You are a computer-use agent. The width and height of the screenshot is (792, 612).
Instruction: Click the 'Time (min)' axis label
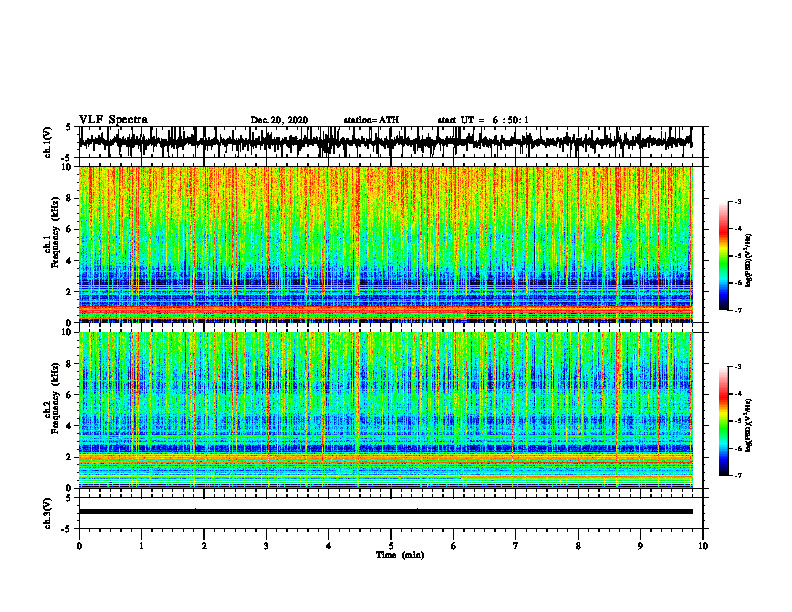coord(400,555)
